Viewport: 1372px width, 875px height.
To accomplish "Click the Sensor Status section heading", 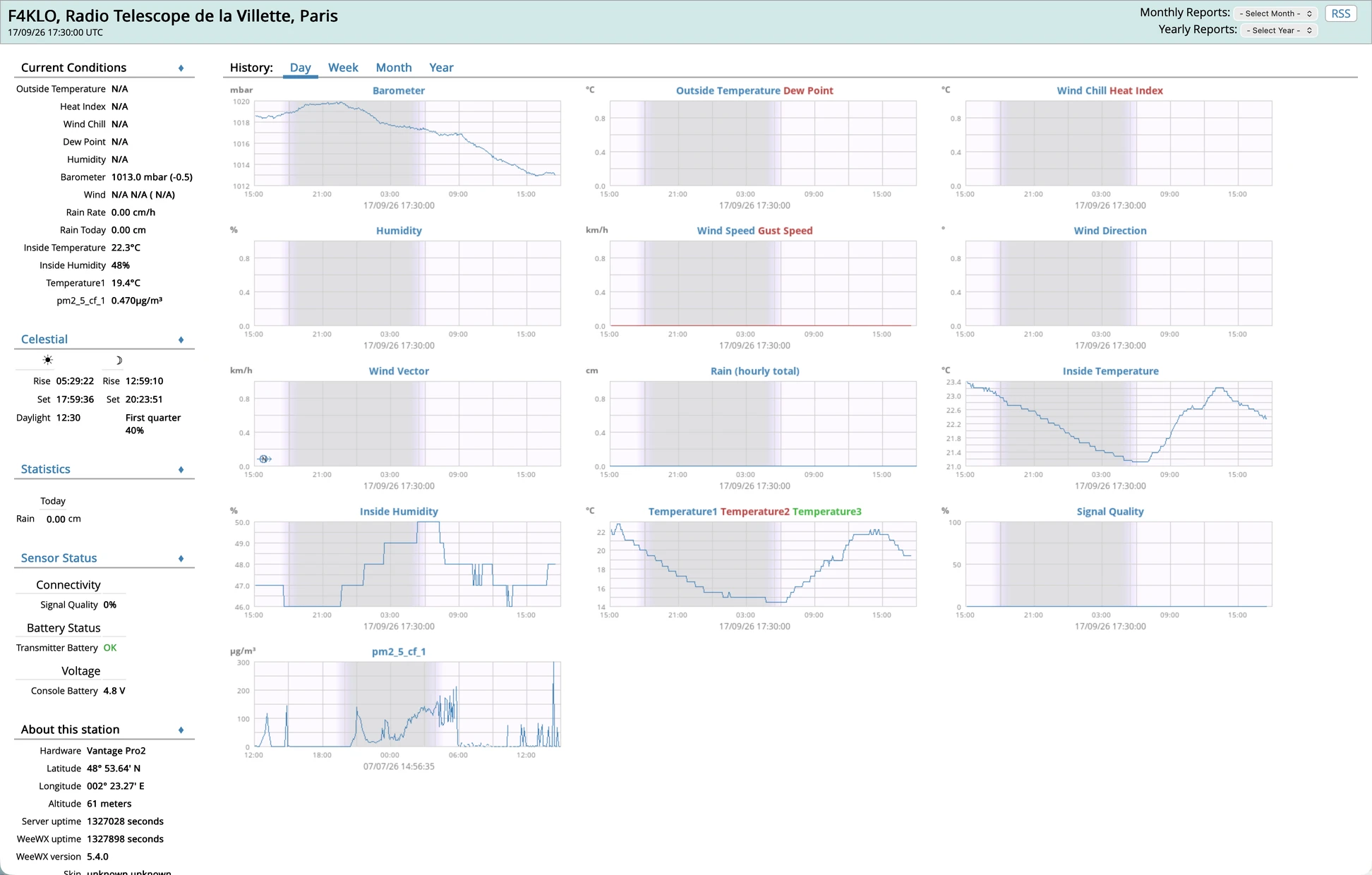I will coord(59,558).
